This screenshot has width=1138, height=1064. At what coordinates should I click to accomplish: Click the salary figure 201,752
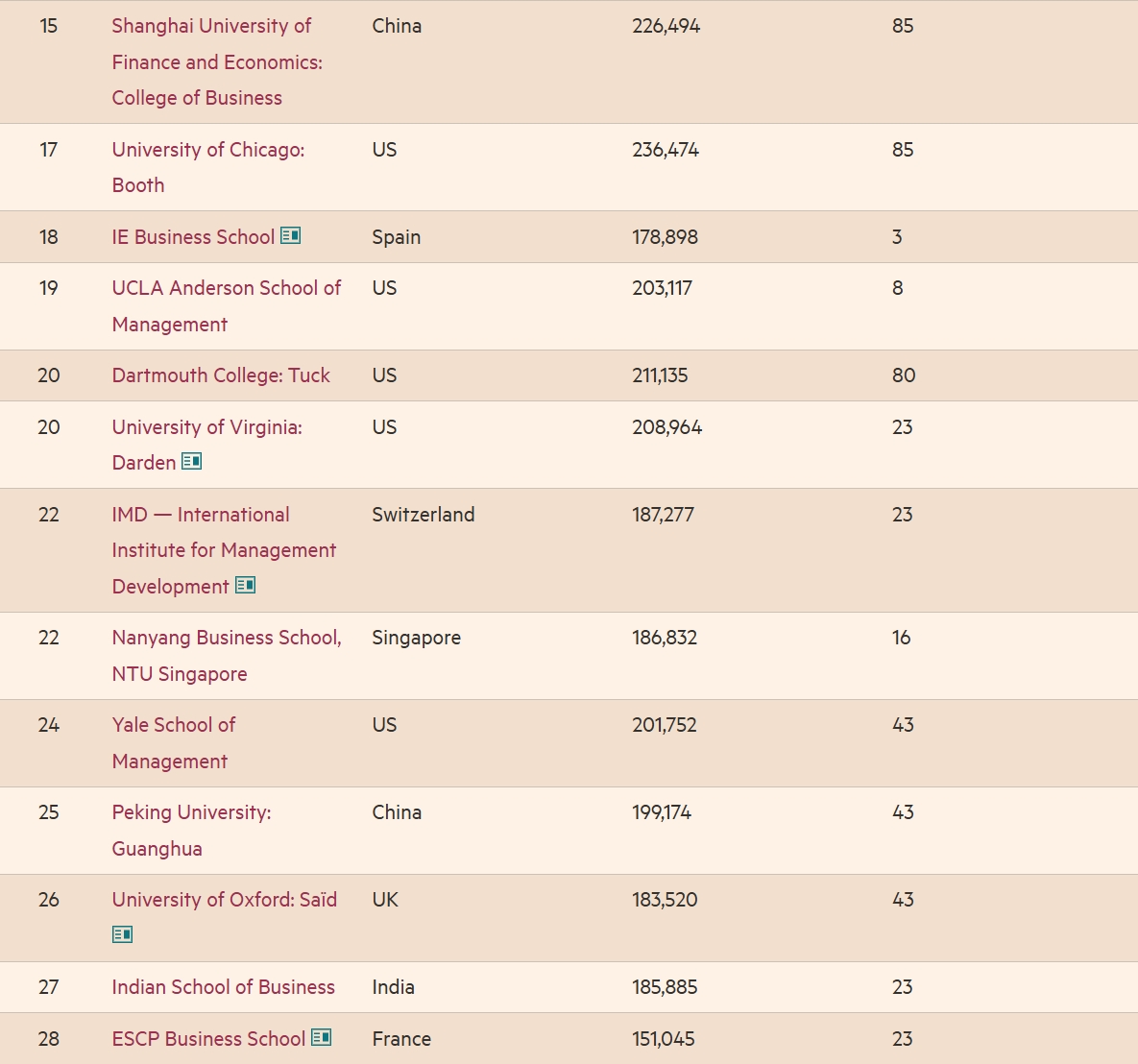tap(665, 724)
